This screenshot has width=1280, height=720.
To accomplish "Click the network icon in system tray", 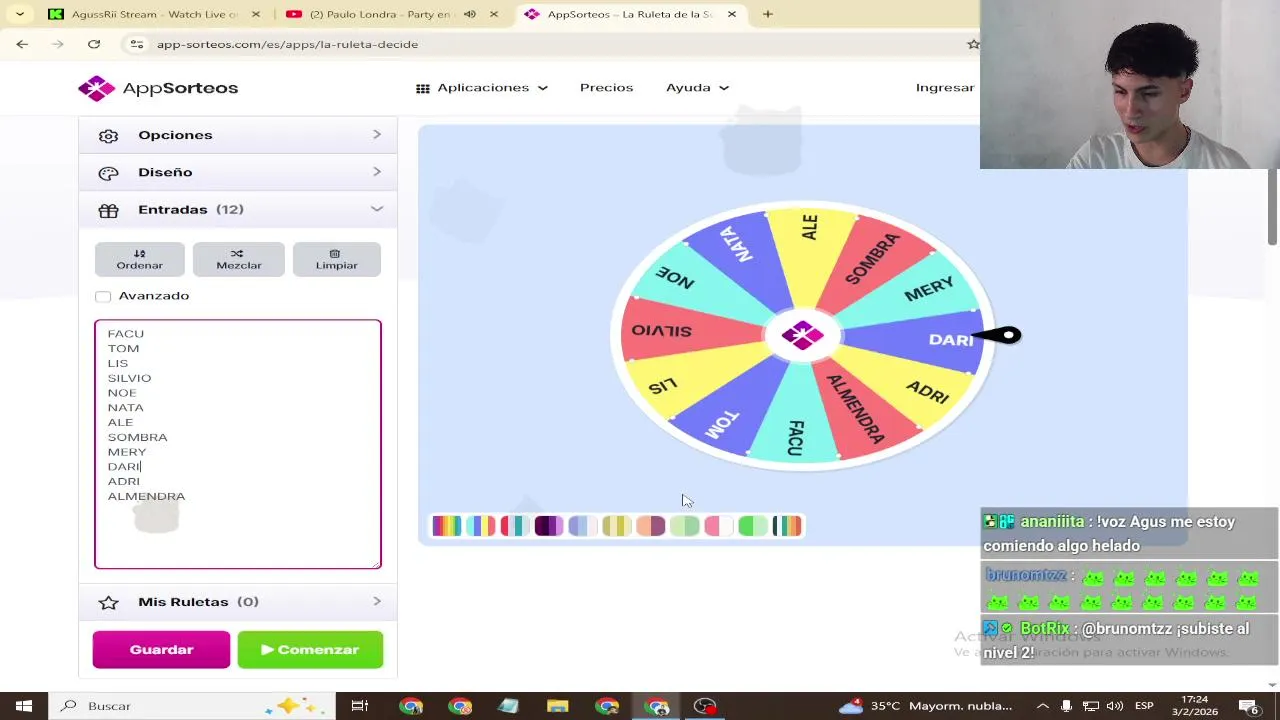I will click(1091, 706).
